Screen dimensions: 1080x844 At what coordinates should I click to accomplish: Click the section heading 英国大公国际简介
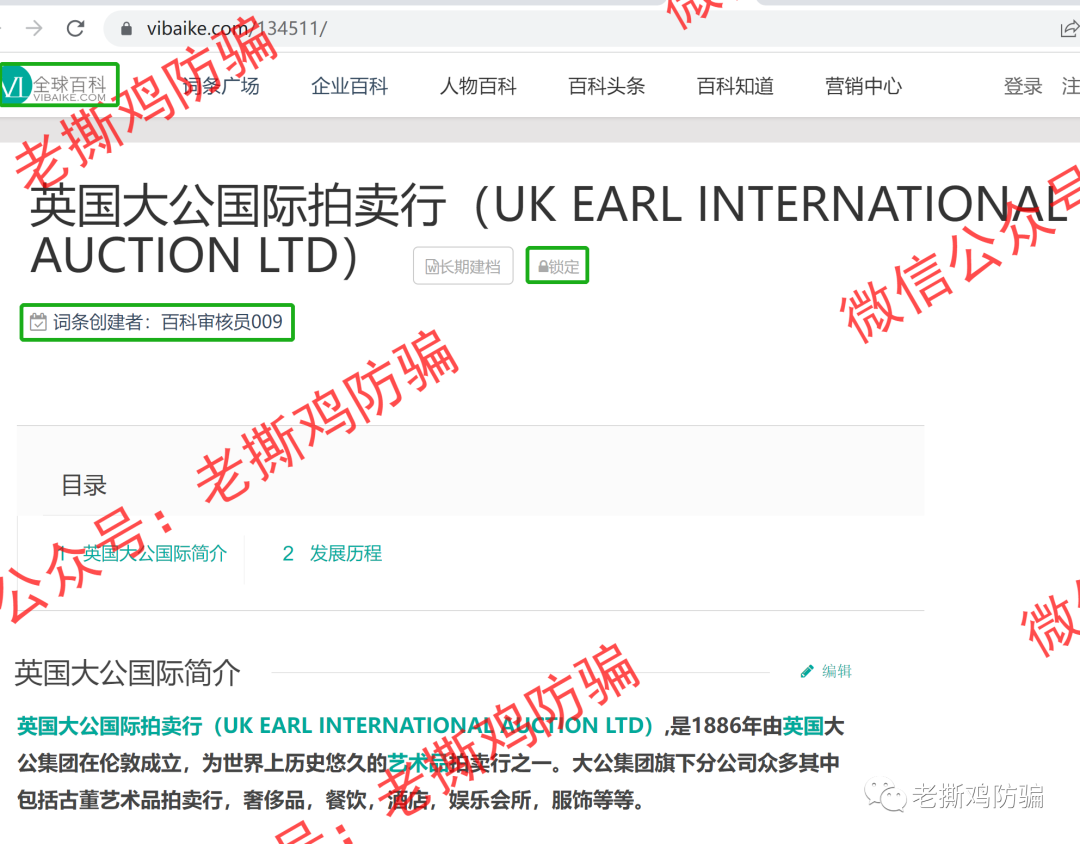pos(127,673)
